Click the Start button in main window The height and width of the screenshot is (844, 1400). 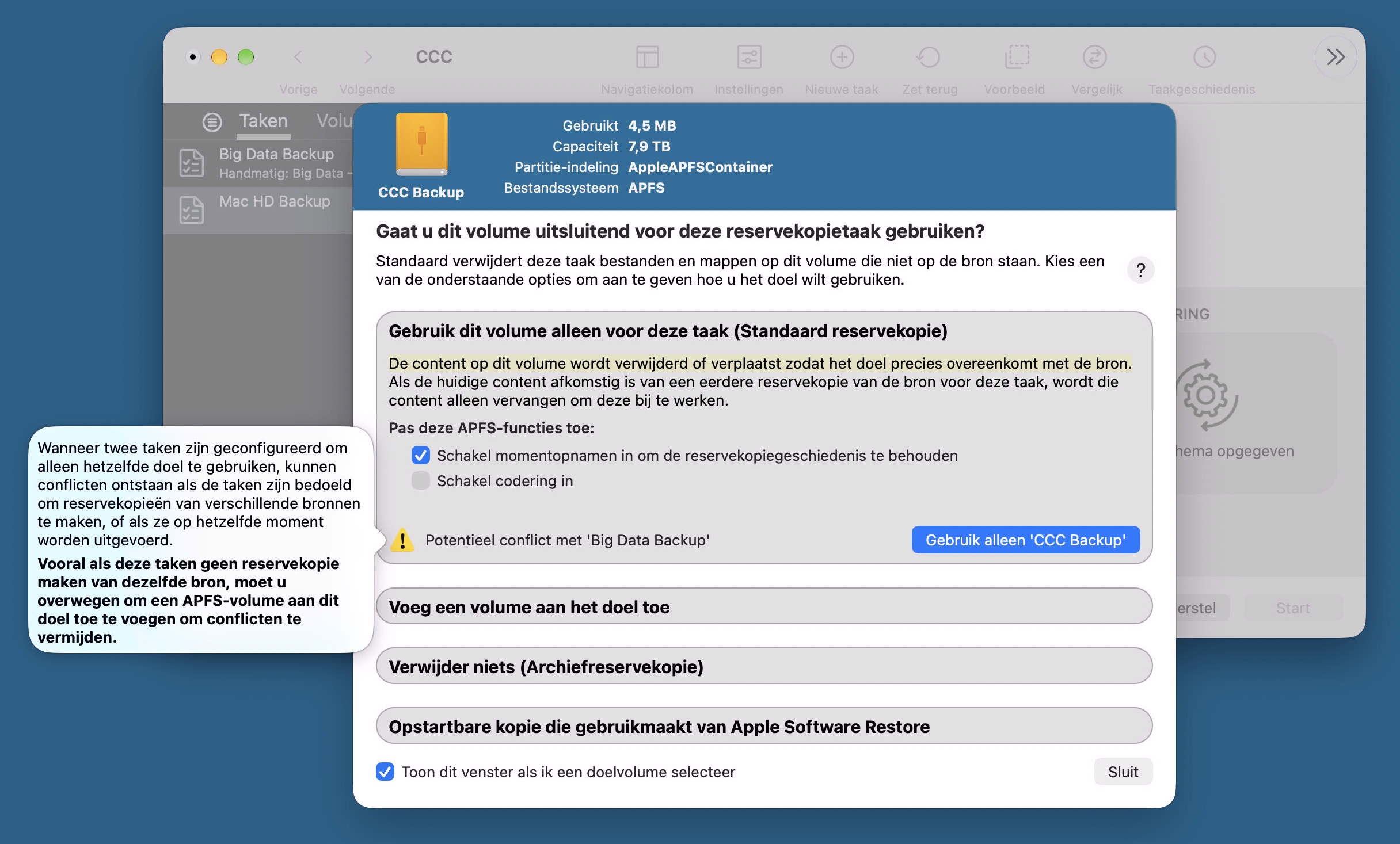click(1292, 608)
